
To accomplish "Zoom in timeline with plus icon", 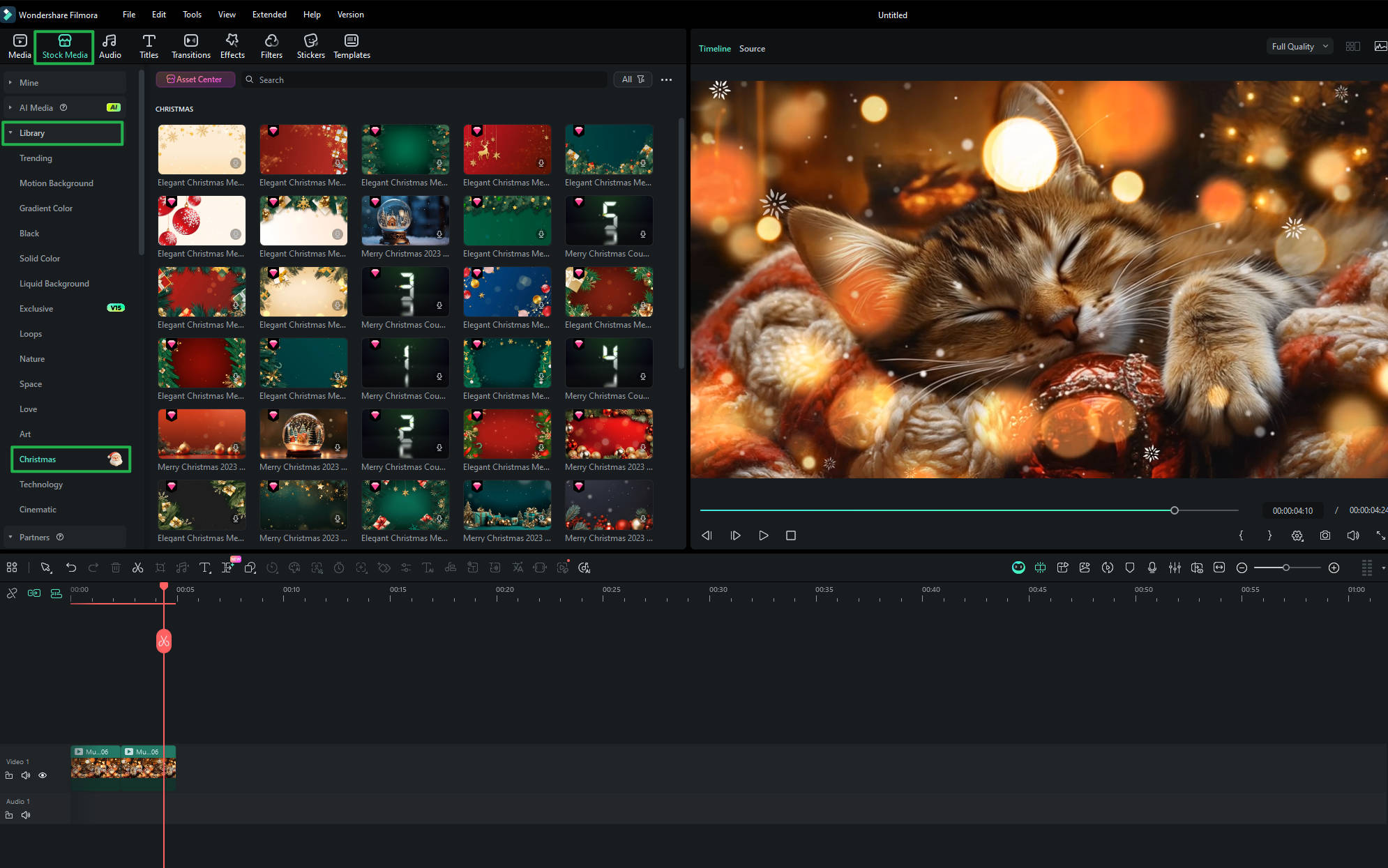I will click(x=1334, y=568).
